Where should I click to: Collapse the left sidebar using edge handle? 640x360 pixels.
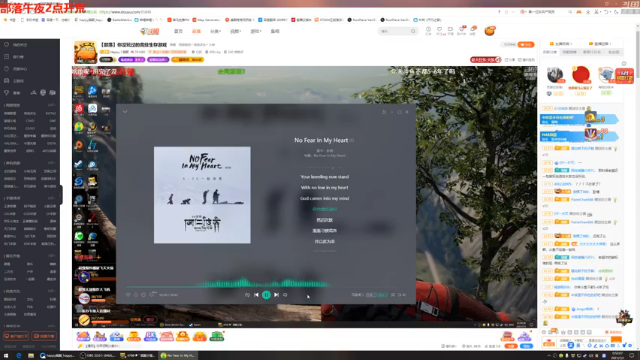point(61,195)
